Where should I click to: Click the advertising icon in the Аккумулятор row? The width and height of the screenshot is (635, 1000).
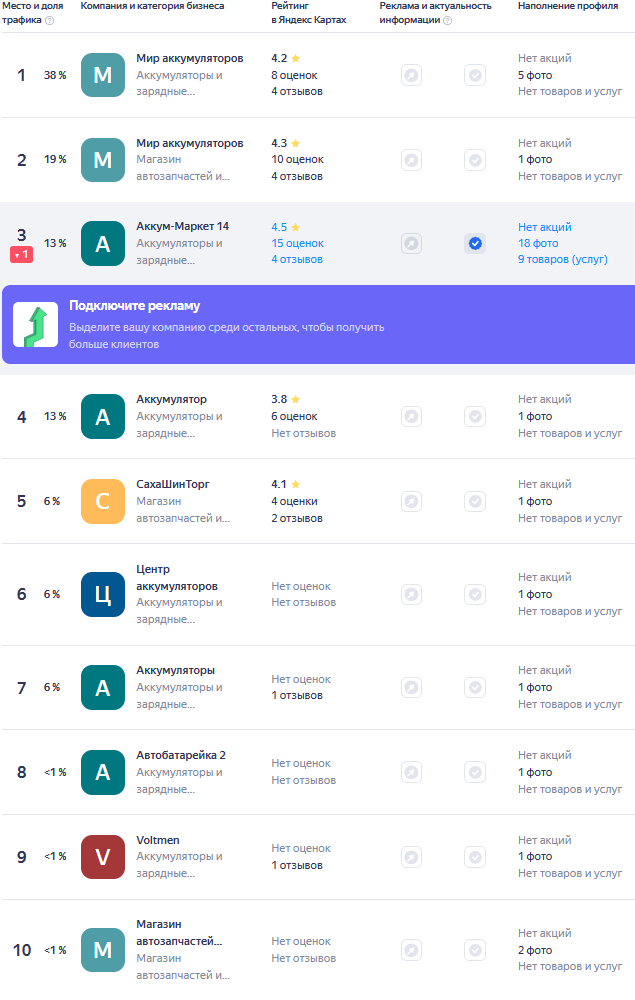coord(412,416)
